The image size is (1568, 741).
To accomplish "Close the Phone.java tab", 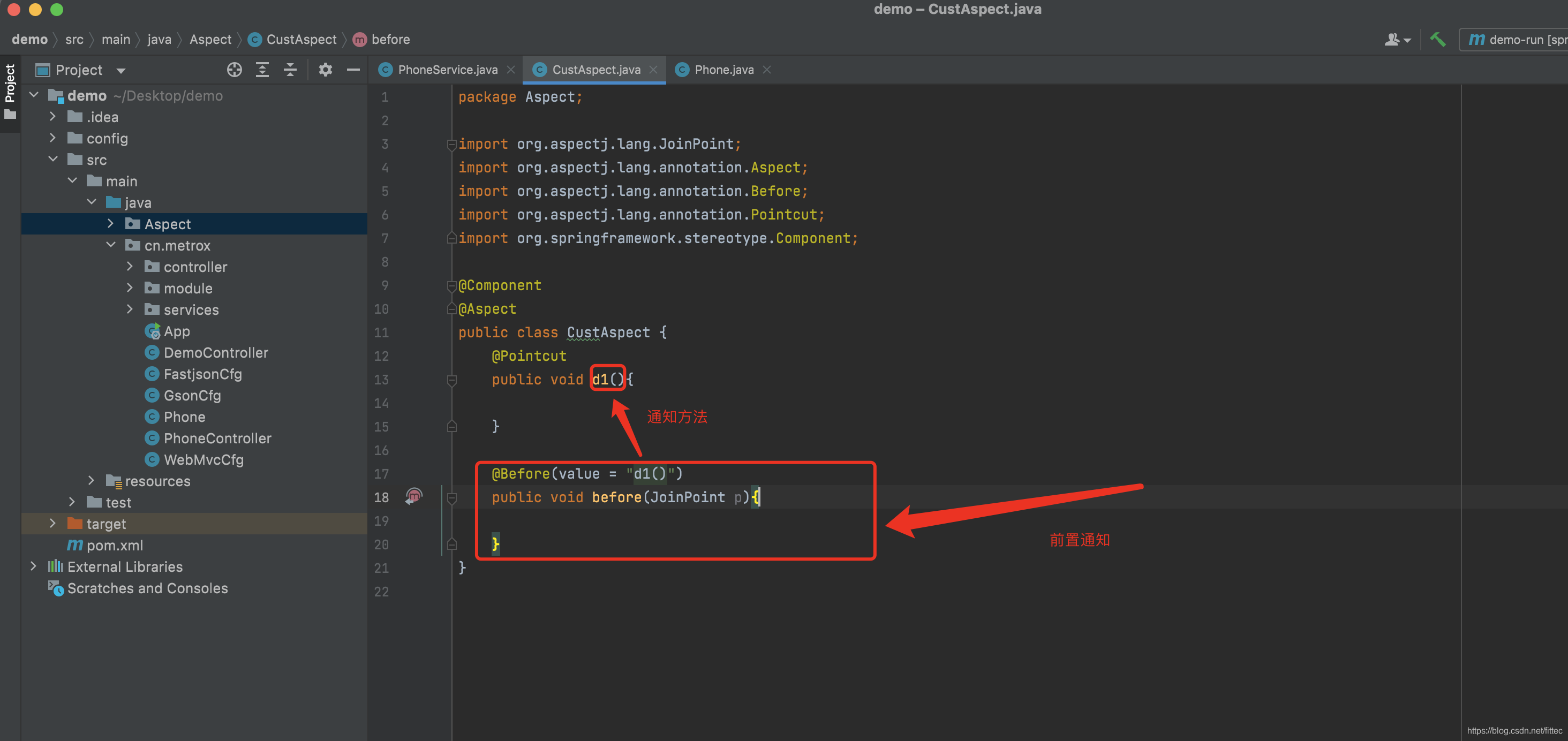I will (767, 70).
